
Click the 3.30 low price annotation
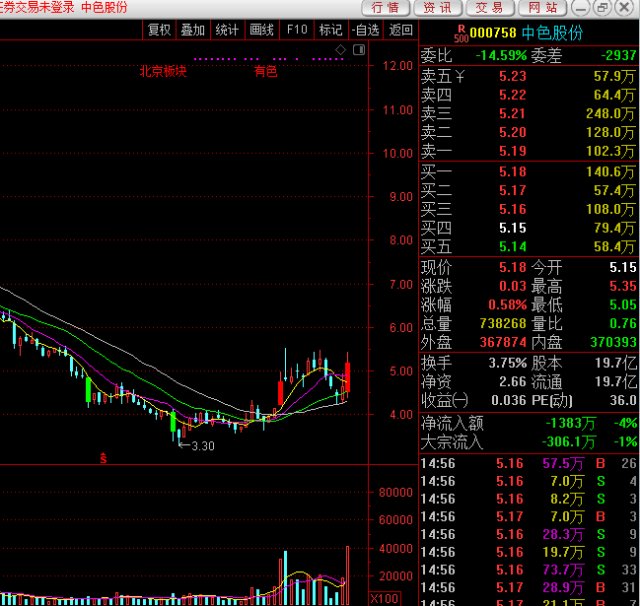coord(203,446)
